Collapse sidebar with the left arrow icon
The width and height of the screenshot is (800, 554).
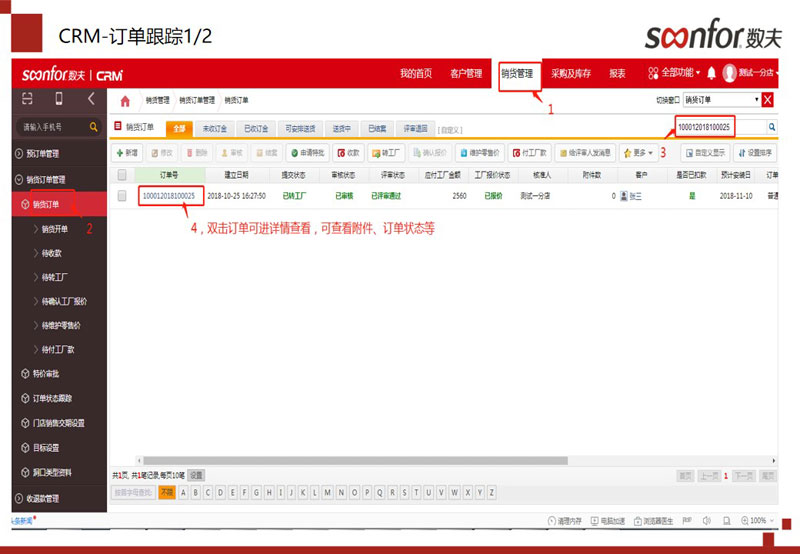(x=92, y=99)
